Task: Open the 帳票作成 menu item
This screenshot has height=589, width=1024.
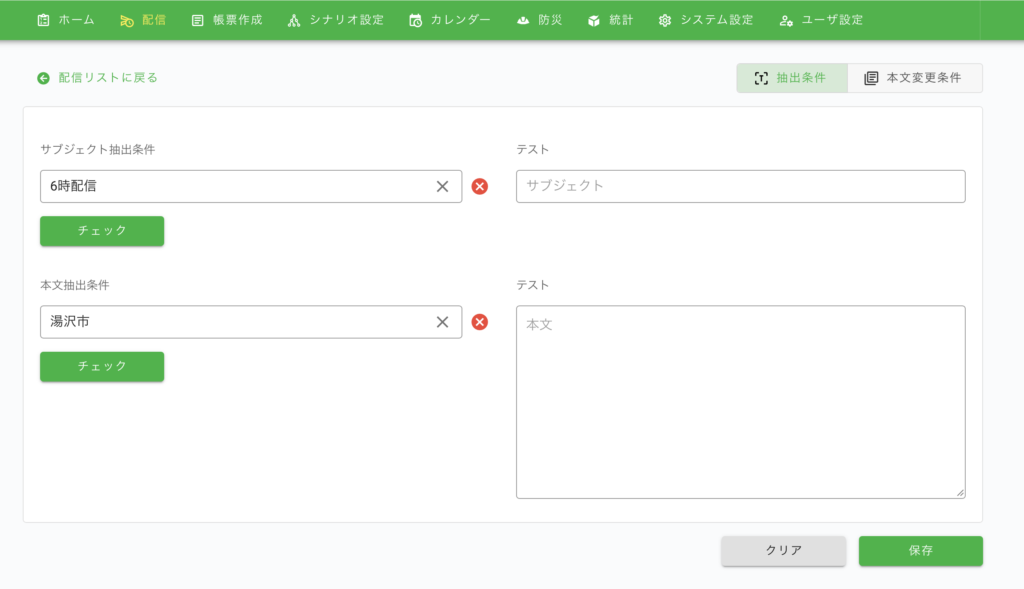Action: [x=226, y=20]
